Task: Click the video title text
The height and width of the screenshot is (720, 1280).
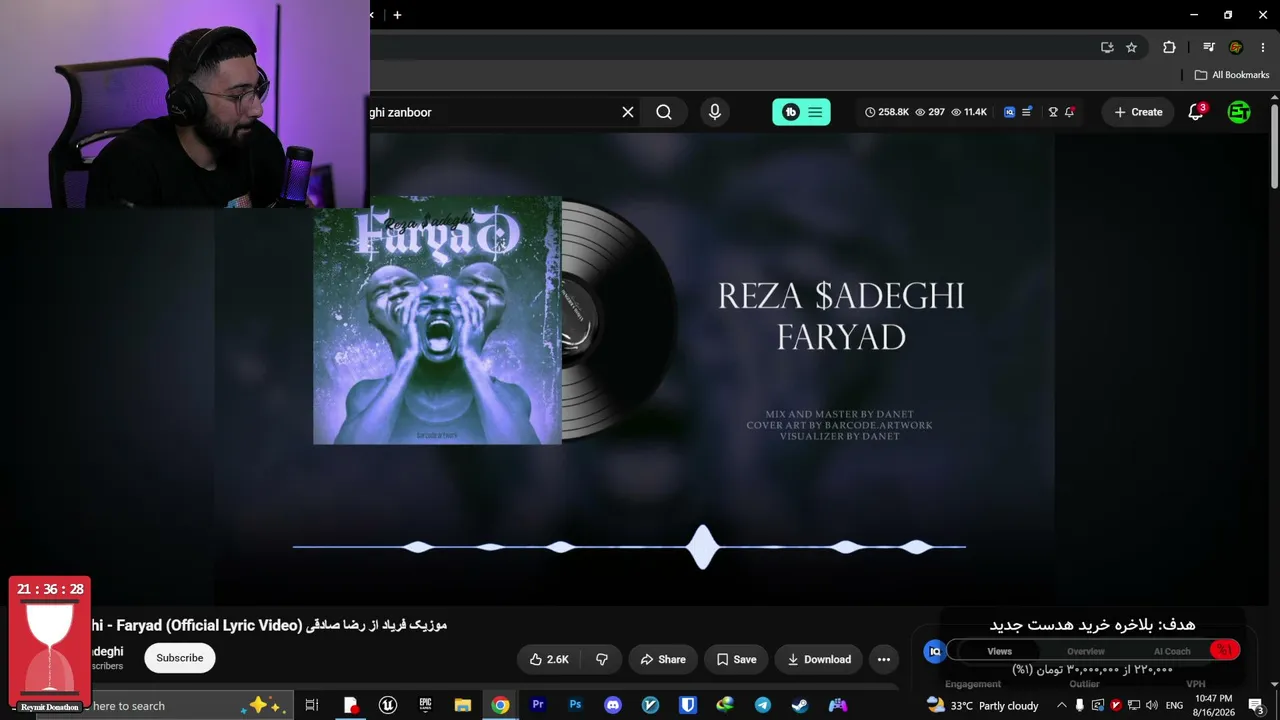Action: [268, 625]
